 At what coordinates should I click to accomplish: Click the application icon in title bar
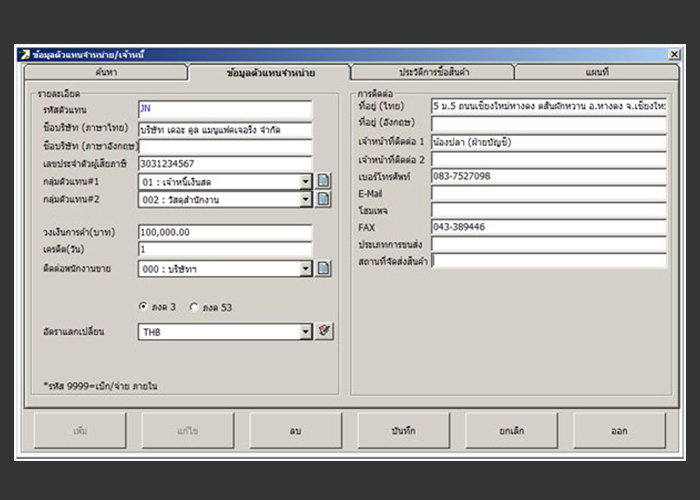tap(25, 54)
